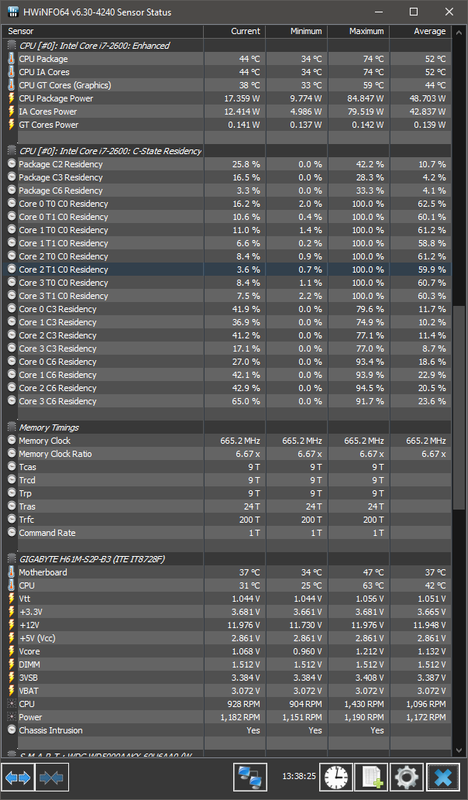Select Core 1 T0 C0 Residency row
Viewport: 468px width, 800px height.
pos(227,230)
